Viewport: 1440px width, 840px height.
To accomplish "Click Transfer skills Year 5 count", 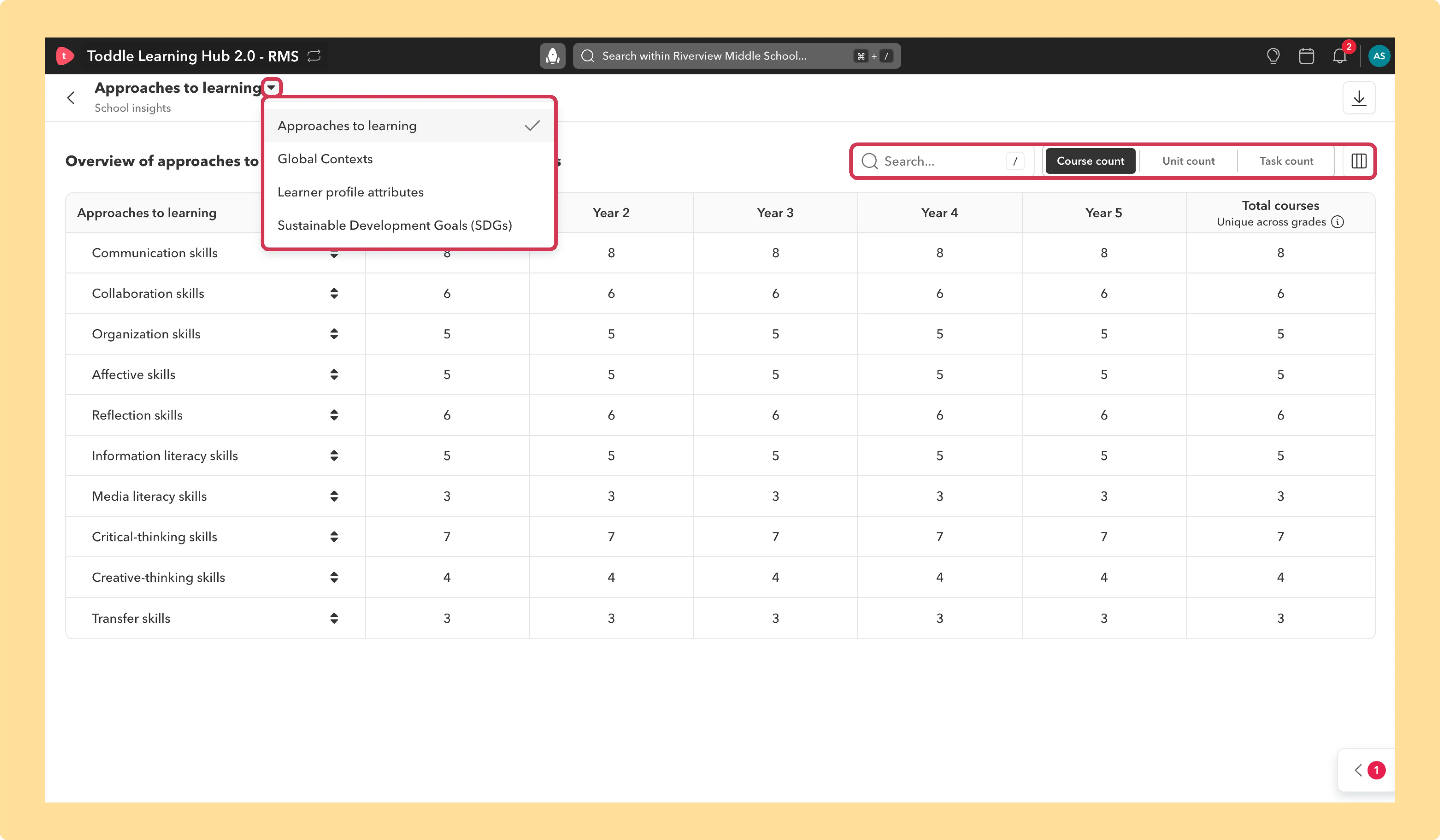I will [1103, 618].
